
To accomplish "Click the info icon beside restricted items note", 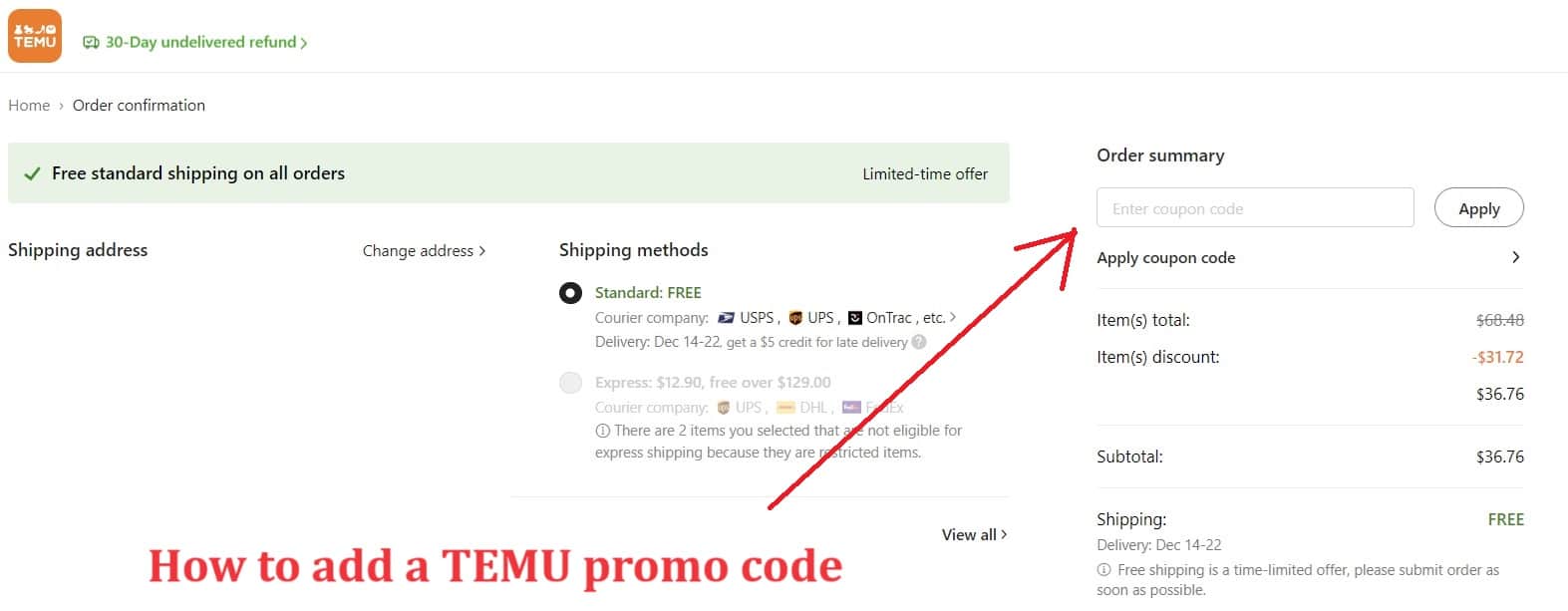I will (602, 431).
